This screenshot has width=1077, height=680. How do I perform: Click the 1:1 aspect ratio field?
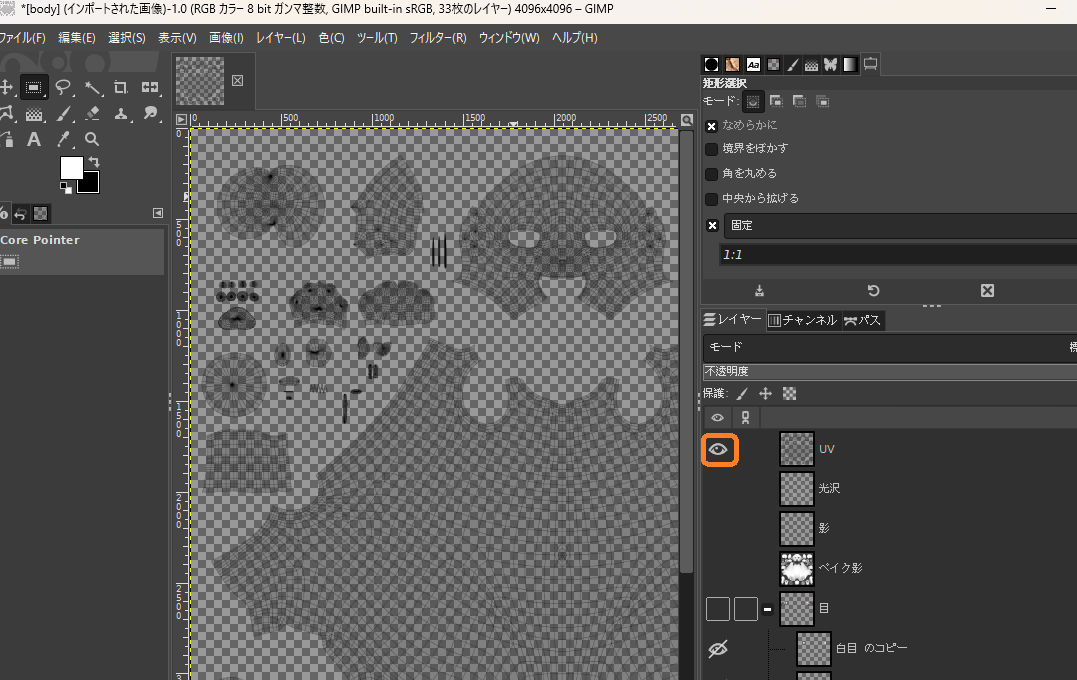[x=898, y=255]
